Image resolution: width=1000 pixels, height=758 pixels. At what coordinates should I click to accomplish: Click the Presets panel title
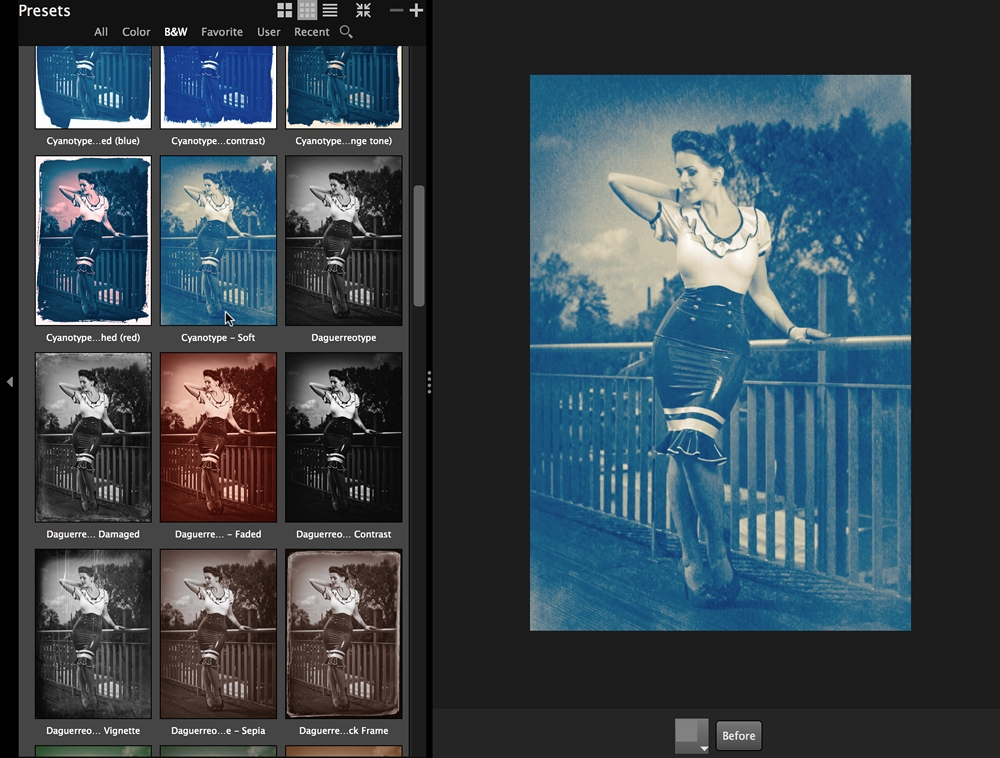[x=44, y=11]
